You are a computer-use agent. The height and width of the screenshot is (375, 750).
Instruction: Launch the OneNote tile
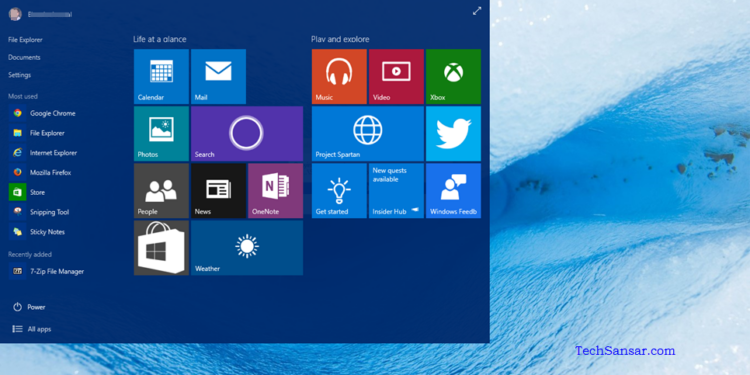pos(275,190)
